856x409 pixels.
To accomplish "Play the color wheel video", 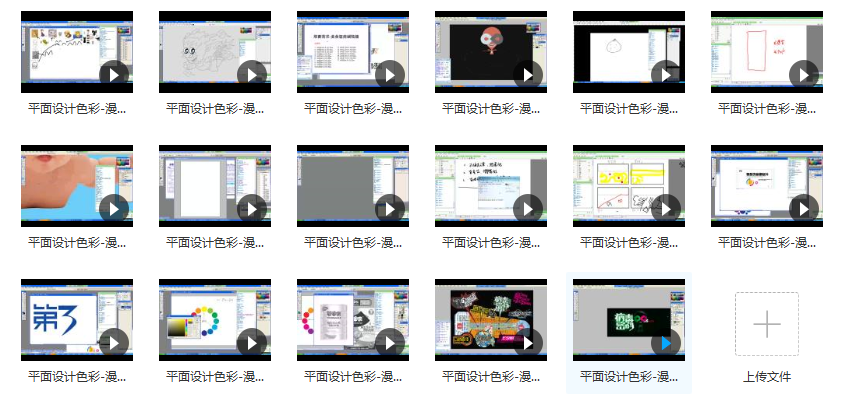I will (252, 342).
